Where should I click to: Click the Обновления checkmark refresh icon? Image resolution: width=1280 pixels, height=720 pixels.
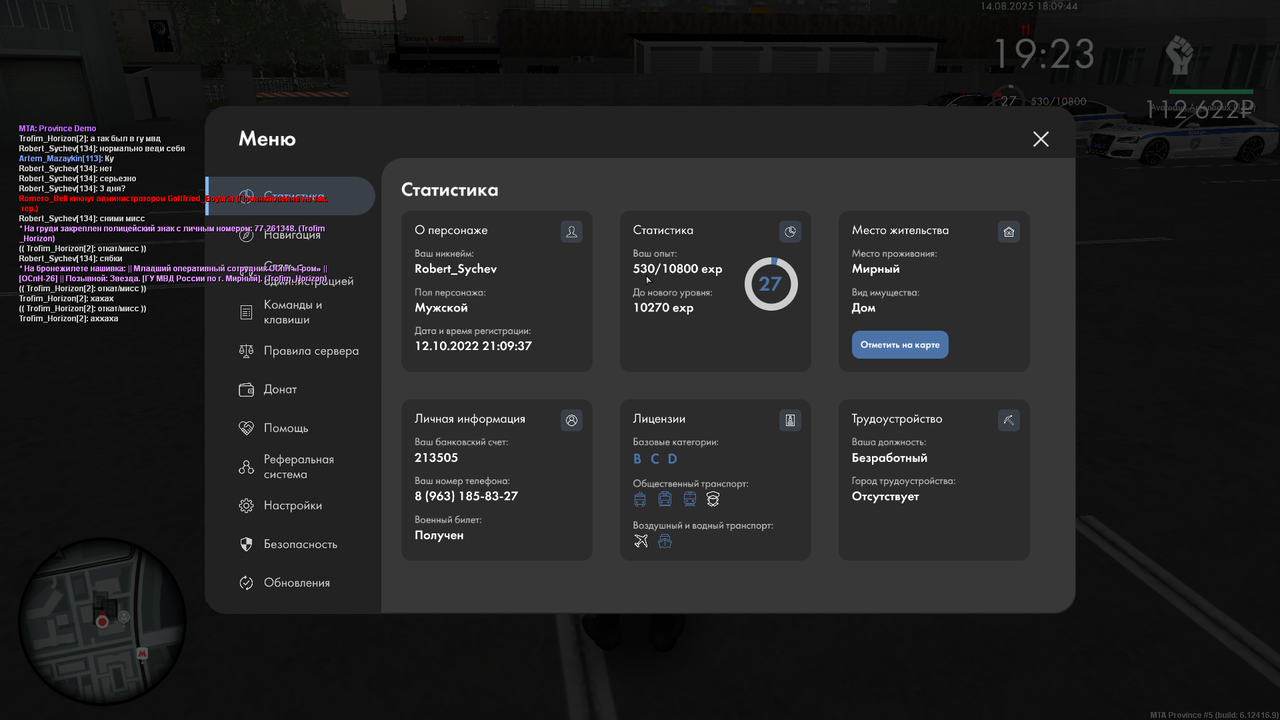(x=246, y=583)
